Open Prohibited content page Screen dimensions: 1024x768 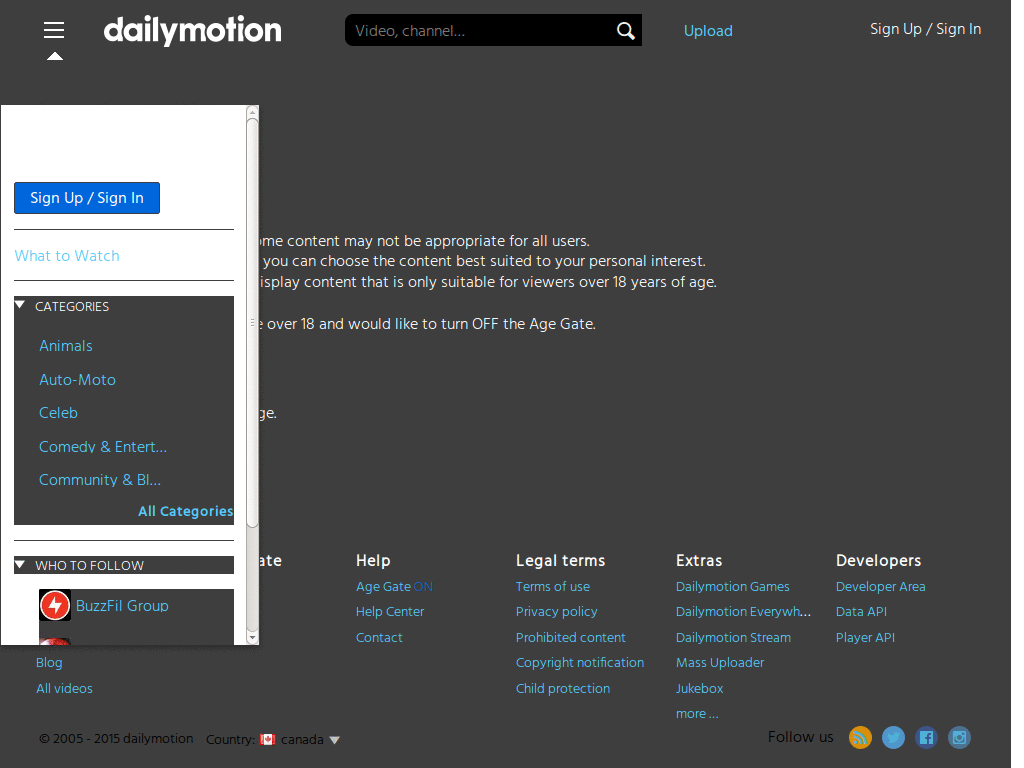pyautogui.click(x=571, y=637)
